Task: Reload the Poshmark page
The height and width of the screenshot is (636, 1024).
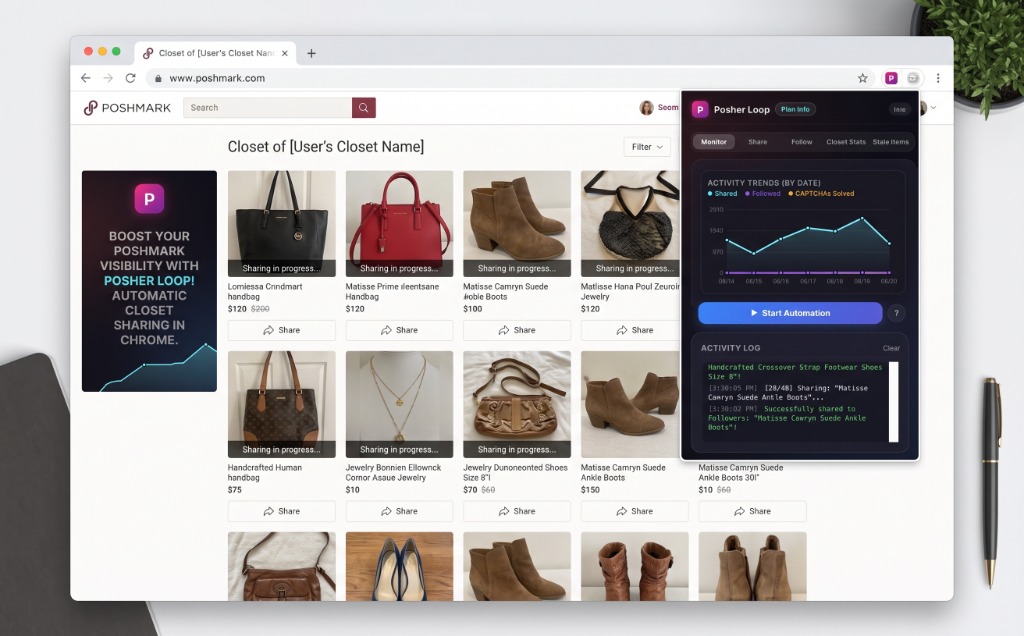Action: pos(131,78)
